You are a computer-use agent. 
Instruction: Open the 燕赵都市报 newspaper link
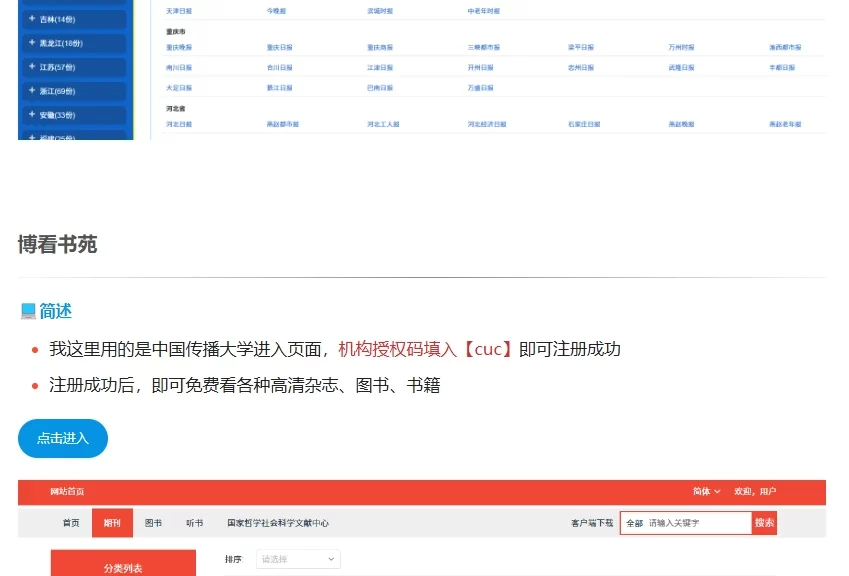click(283, 125)
